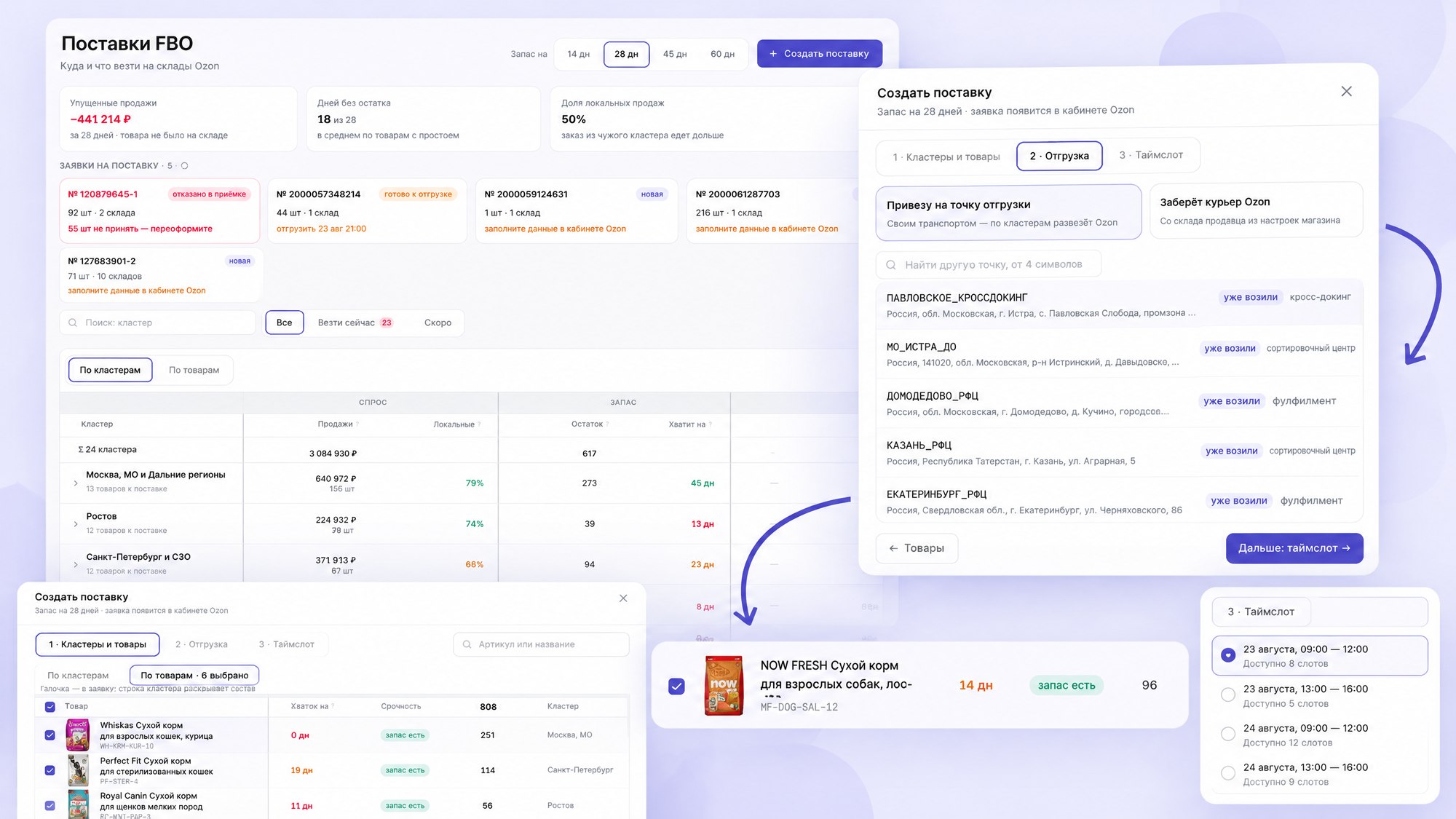Click Дальше: таймслот button
The image size is (1456, 819).
[1294, 548]
